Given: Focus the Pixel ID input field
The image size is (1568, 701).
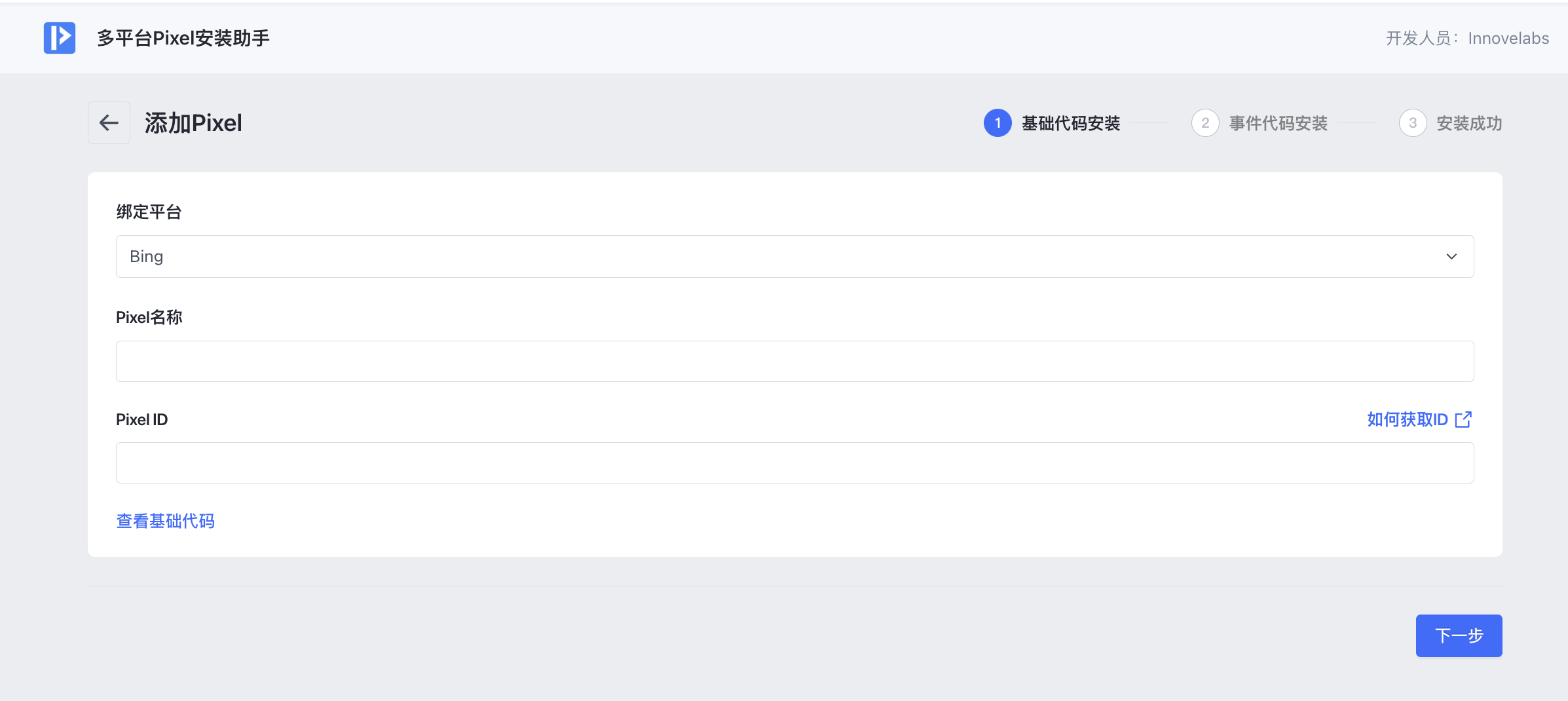Looking at the screenshot, I should click(x=794, y=463).
